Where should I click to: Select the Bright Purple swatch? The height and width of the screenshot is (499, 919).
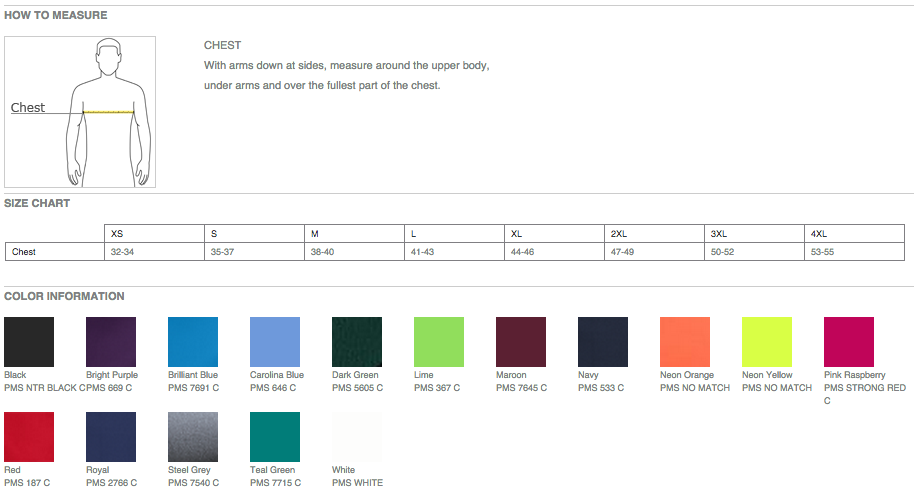click(111, 342)
